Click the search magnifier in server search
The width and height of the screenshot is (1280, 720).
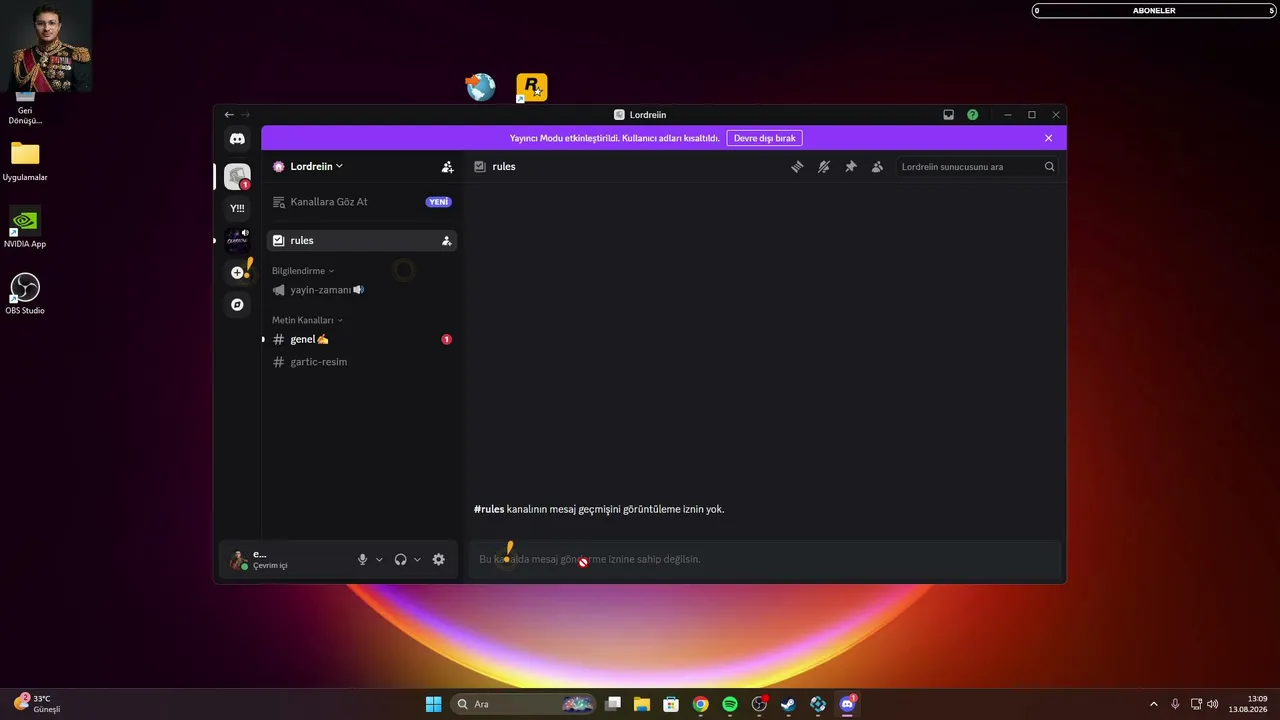tap(1049, 167)
